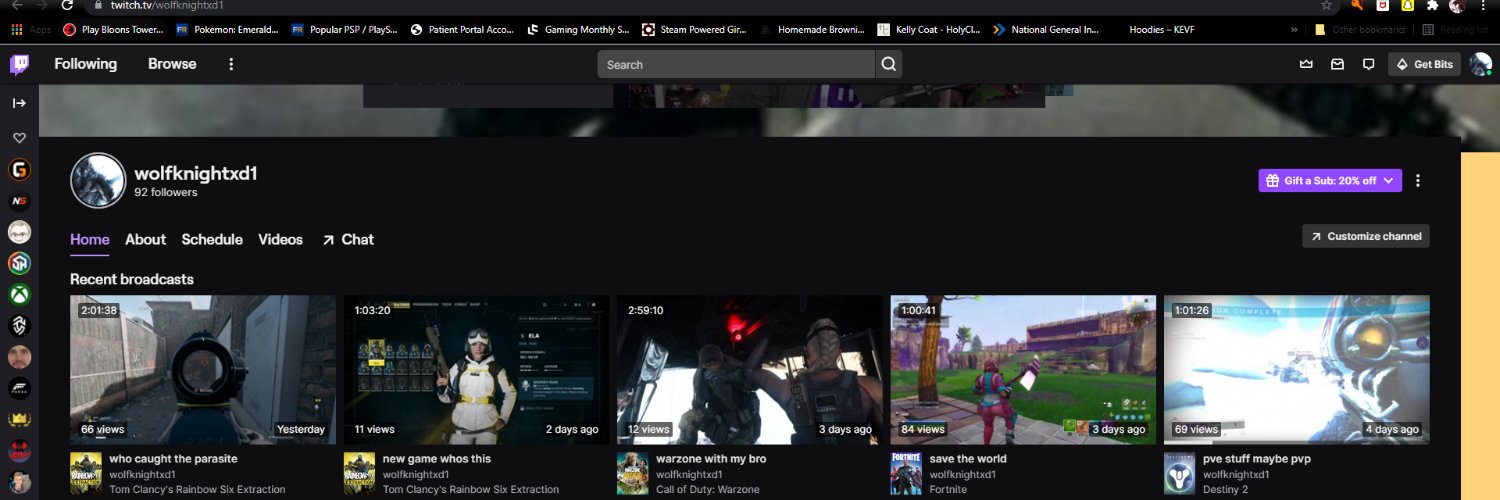
Task: Open the video titled new game whos this
Action: pos(437,459)
